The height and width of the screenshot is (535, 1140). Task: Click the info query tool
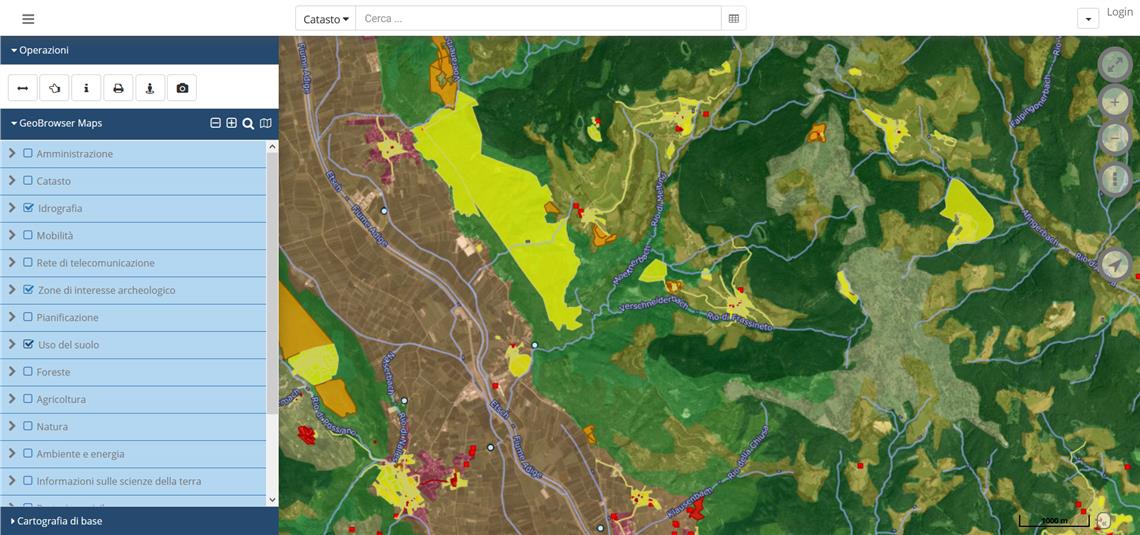(x=86, y=88)
